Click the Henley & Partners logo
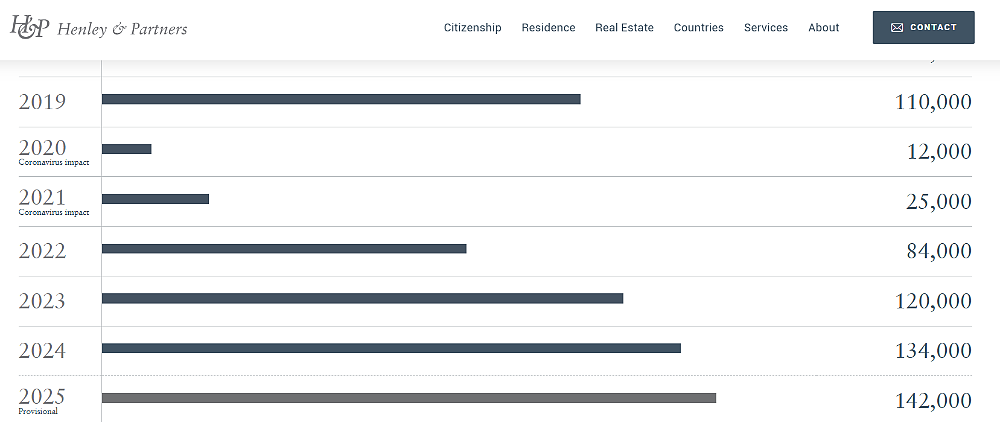1000x422 pixels. point(99,27)
